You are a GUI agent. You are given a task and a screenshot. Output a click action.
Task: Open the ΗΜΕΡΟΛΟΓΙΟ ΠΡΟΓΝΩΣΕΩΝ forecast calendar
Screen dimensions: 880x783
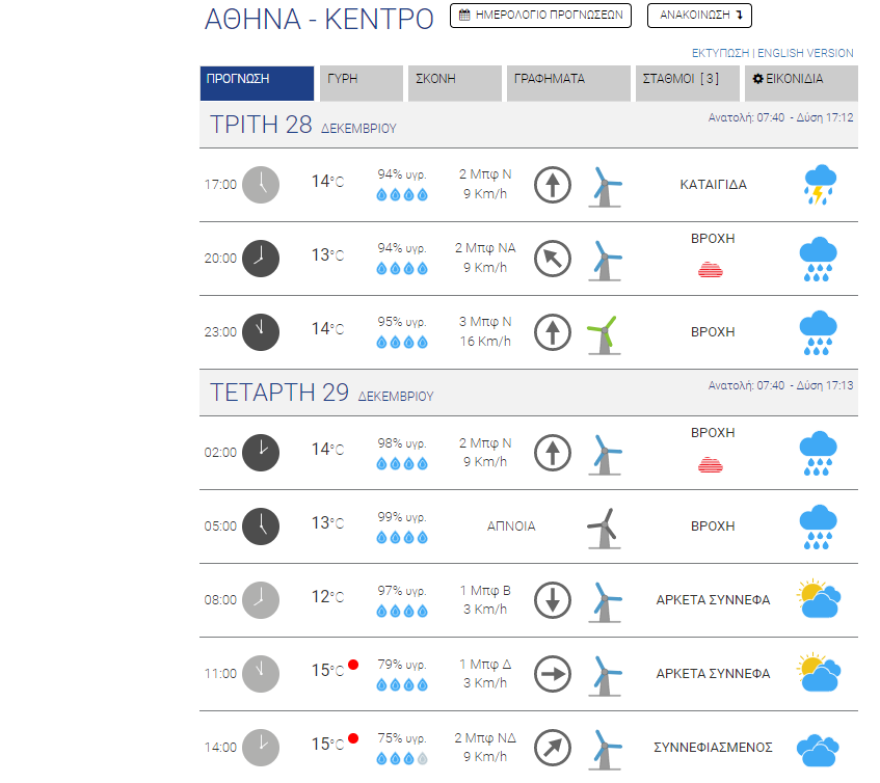[x=540, y=16]
